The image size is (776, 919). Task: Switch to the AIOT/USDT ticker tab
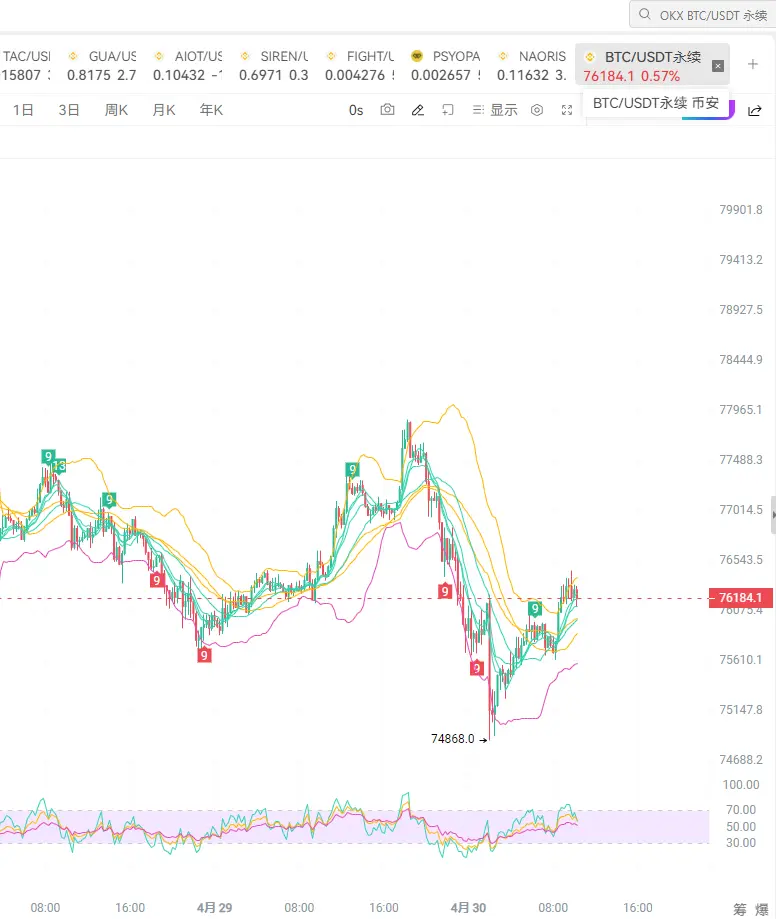[x=188, y=65]
